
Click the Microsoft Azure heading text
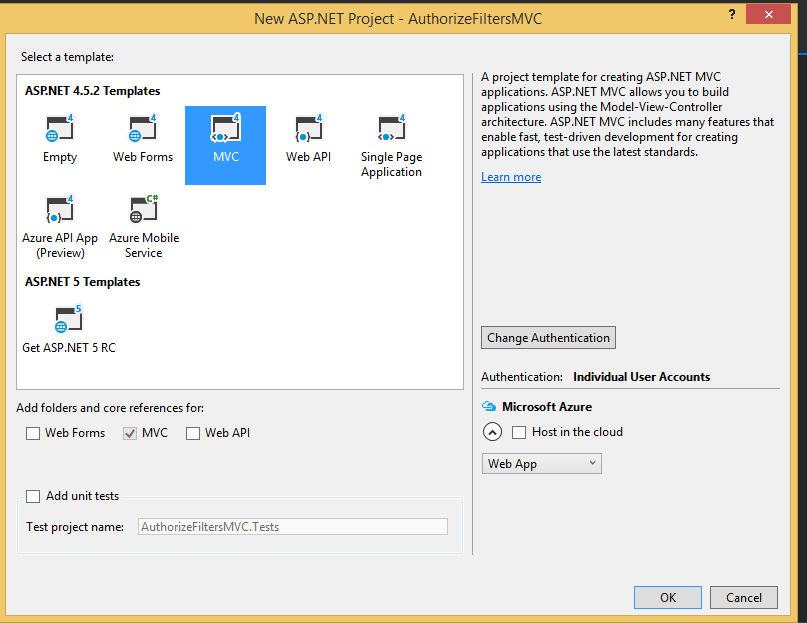[547, 407]
